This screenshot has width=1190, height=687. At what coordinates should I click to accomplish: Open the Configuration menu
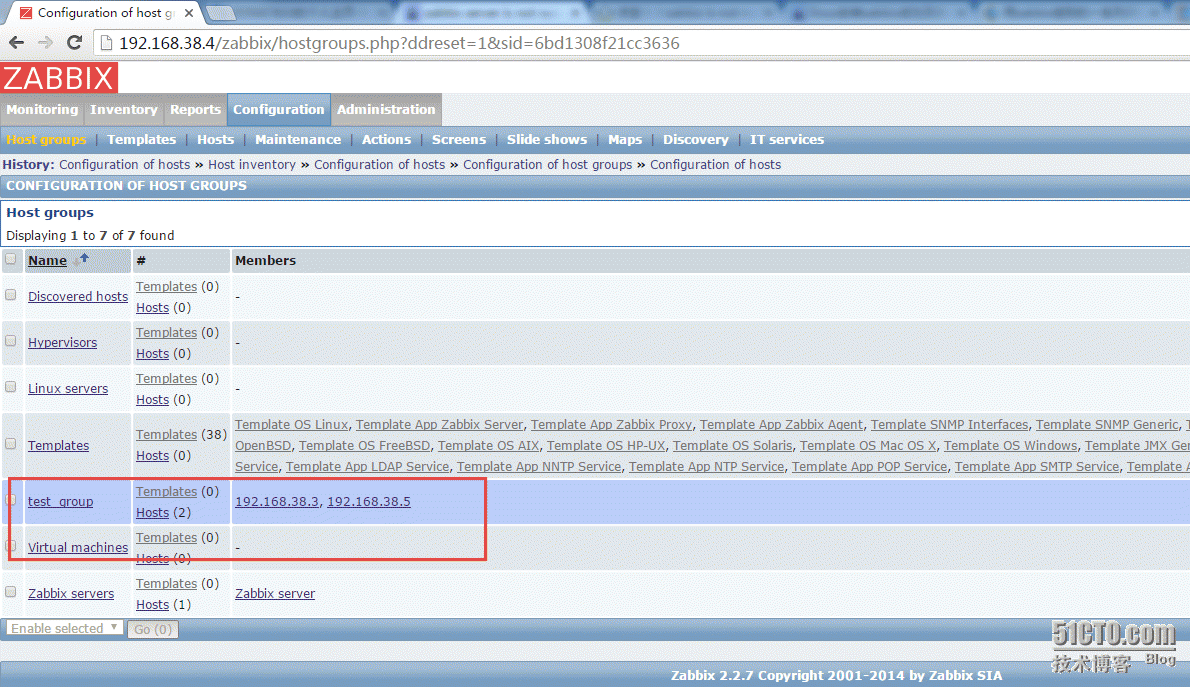click(279, 109)
